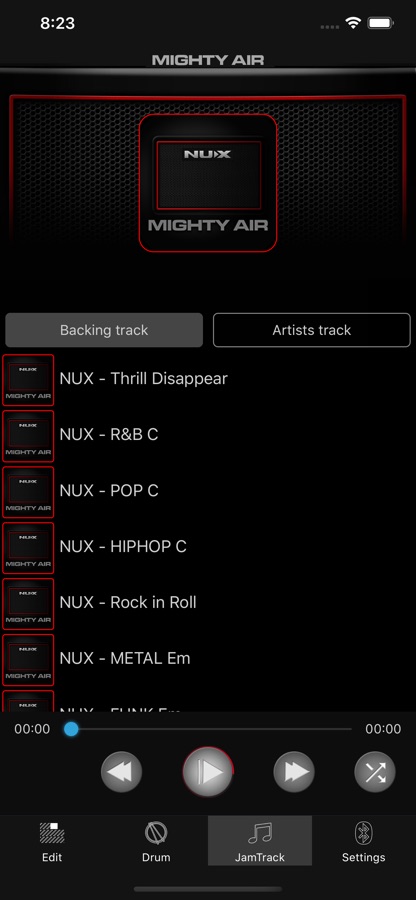This screenshot has height=900, width=416.
Task: Switch to the Drum tab
Action: pos(156,841)
